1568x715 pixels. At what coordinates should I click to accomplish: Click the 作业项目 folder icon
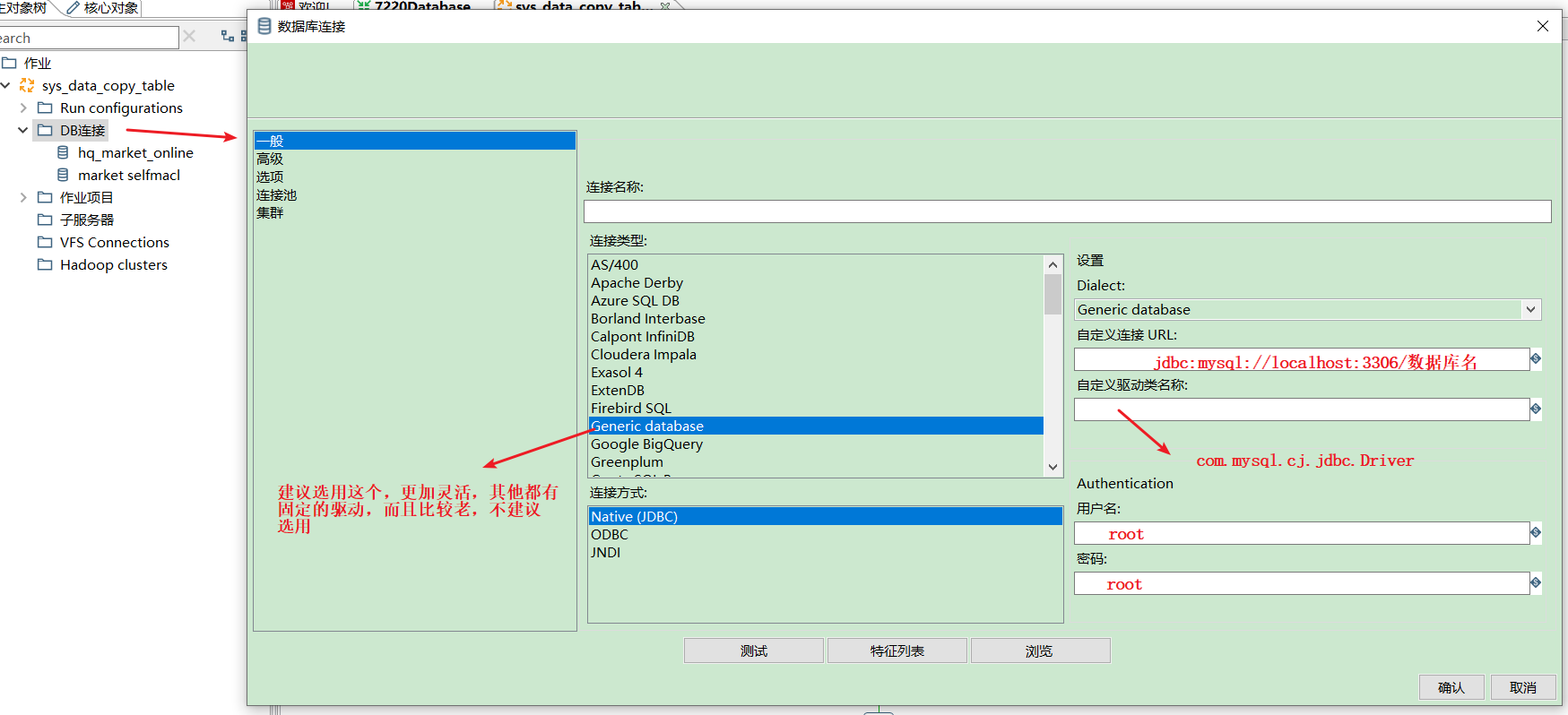[45, 197]
